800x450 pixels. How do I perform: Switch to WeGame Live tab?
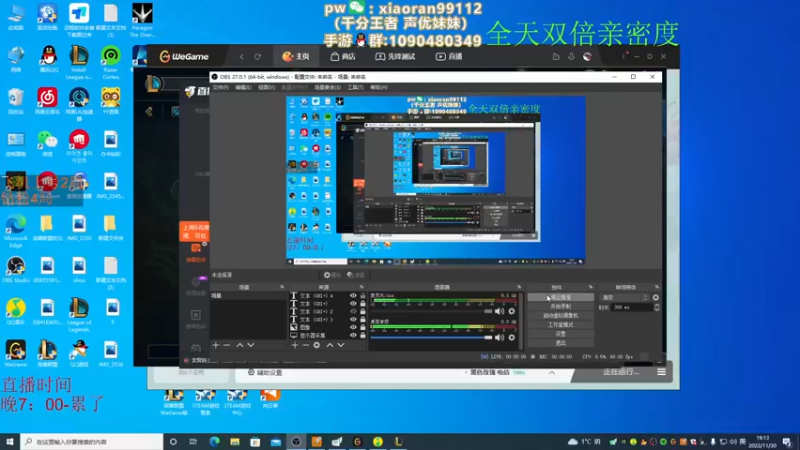448,57
